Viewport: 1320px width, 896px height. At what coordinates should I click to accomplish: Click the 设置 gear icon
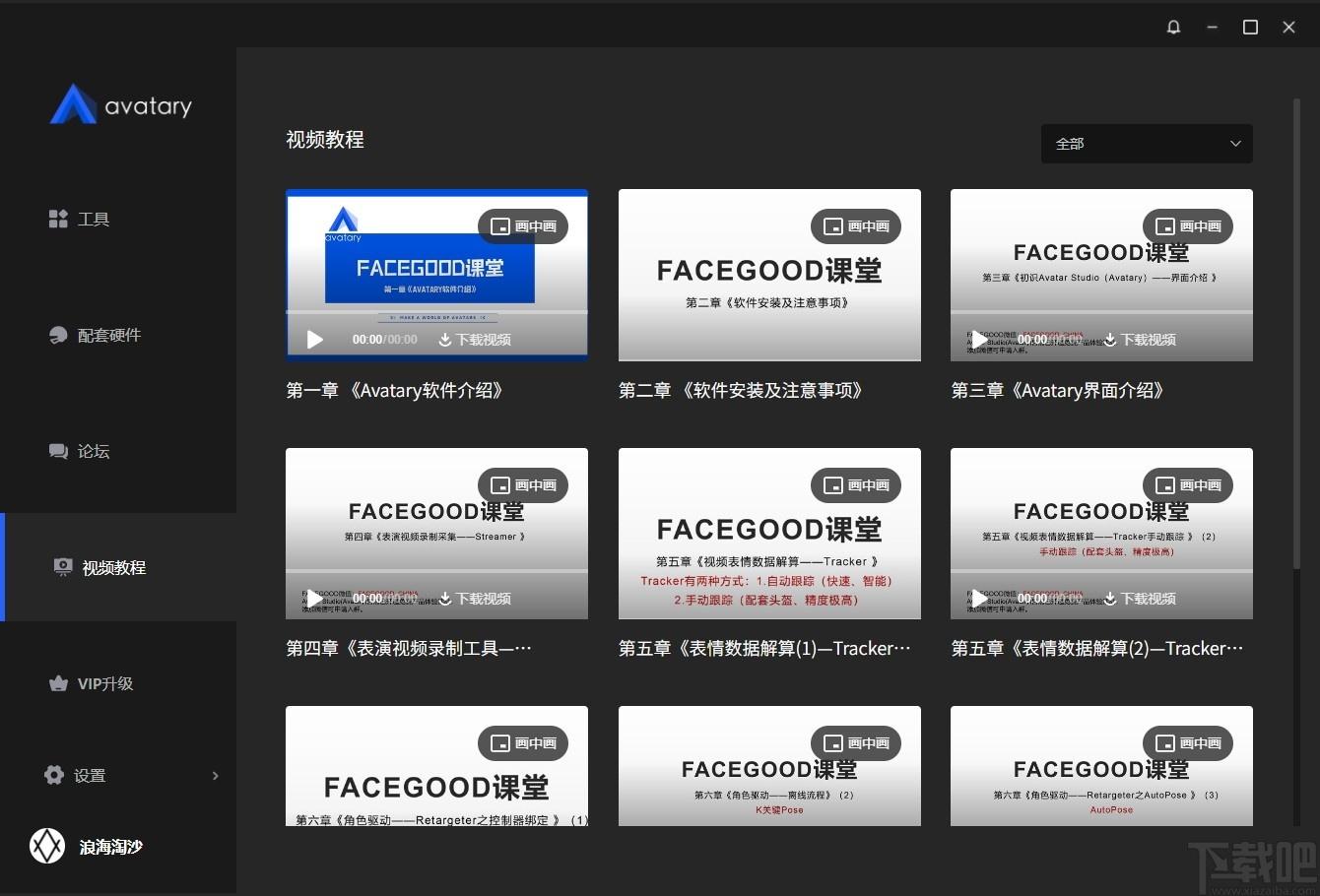pyautogui.click(x=54, y=775)
